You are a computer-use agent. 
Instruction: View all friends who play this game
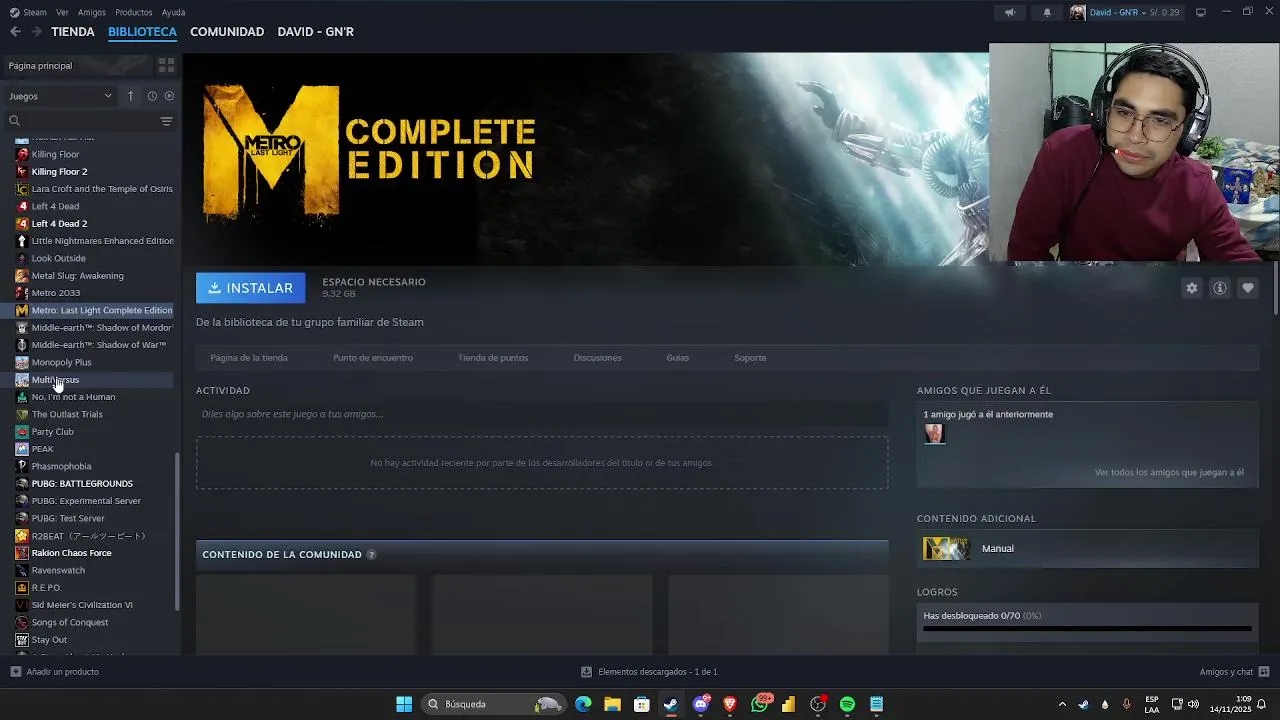pos(1169,472)
